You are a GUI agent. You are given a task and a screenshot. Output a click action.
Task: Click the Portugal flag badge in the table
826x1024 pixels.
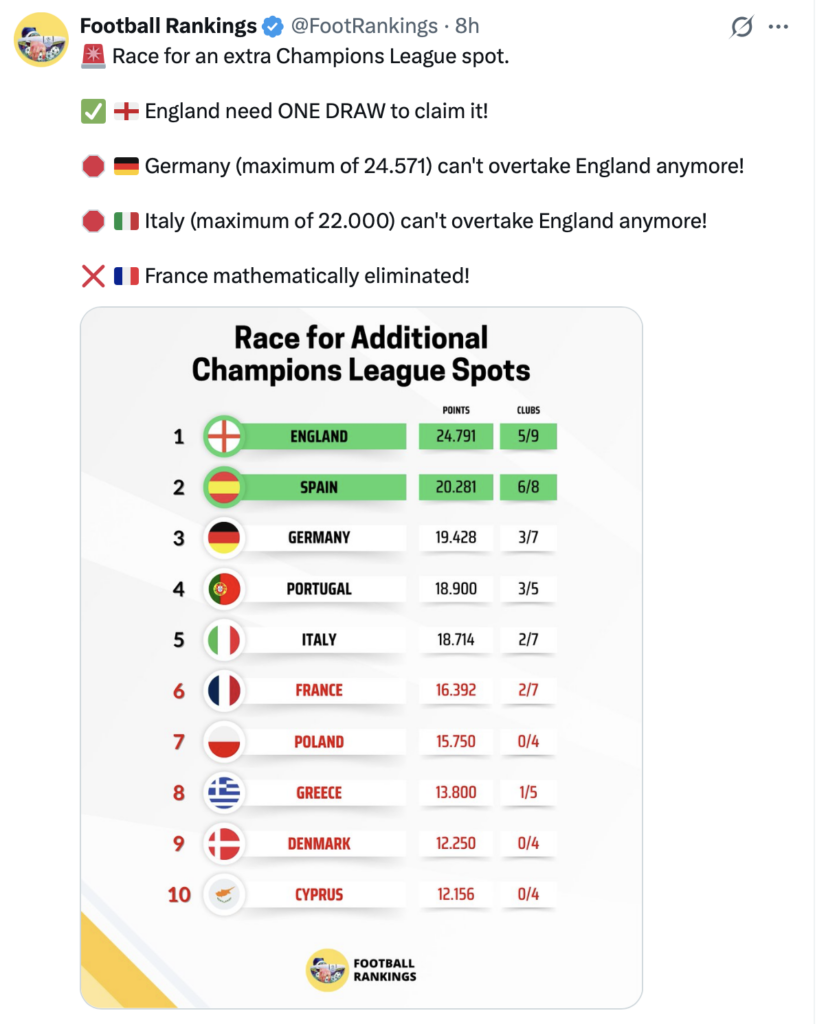click(x=224, y=589)
